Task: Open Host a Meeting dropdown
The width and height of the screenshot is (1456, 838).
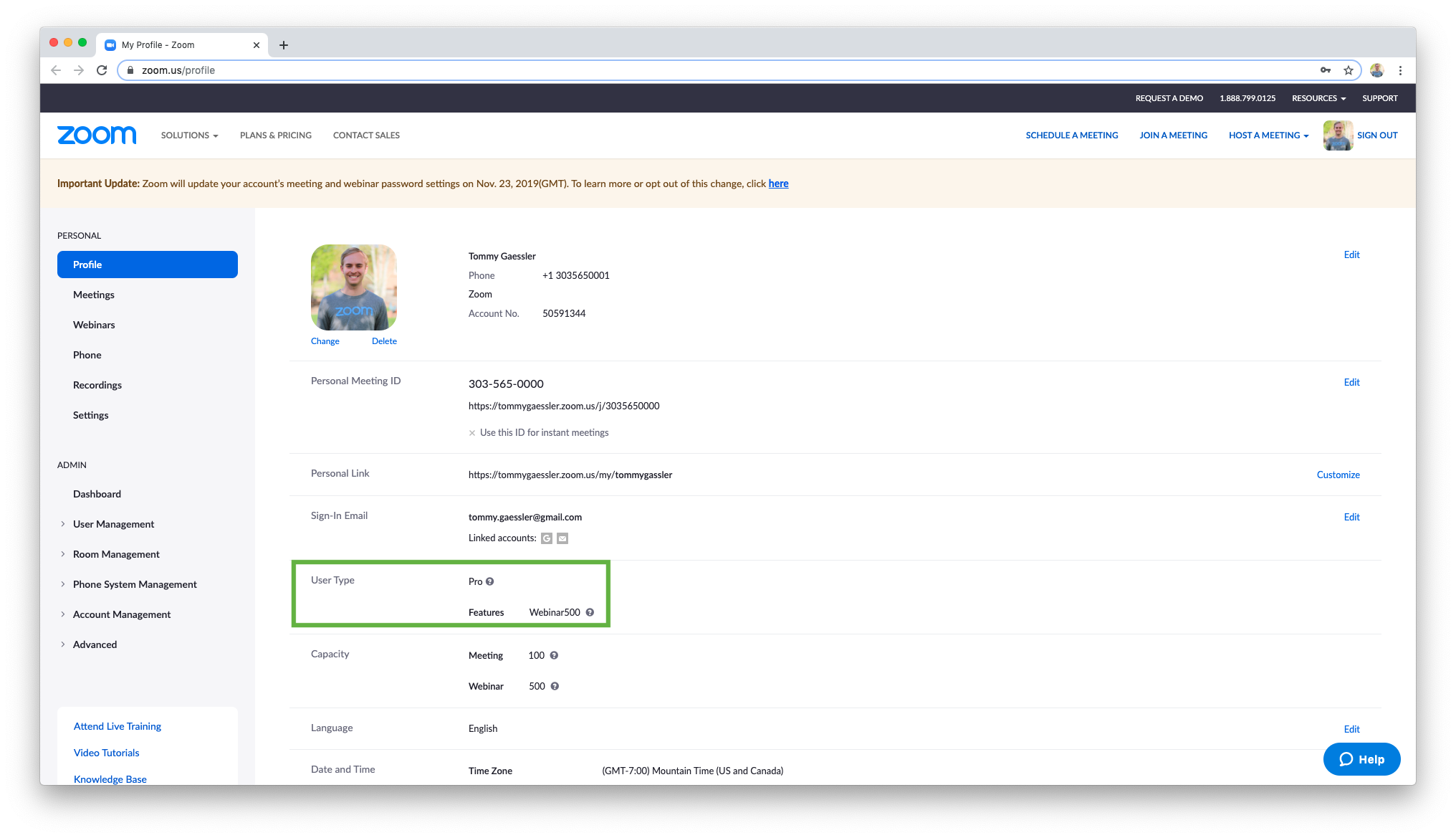Action: pos(1268,135)
